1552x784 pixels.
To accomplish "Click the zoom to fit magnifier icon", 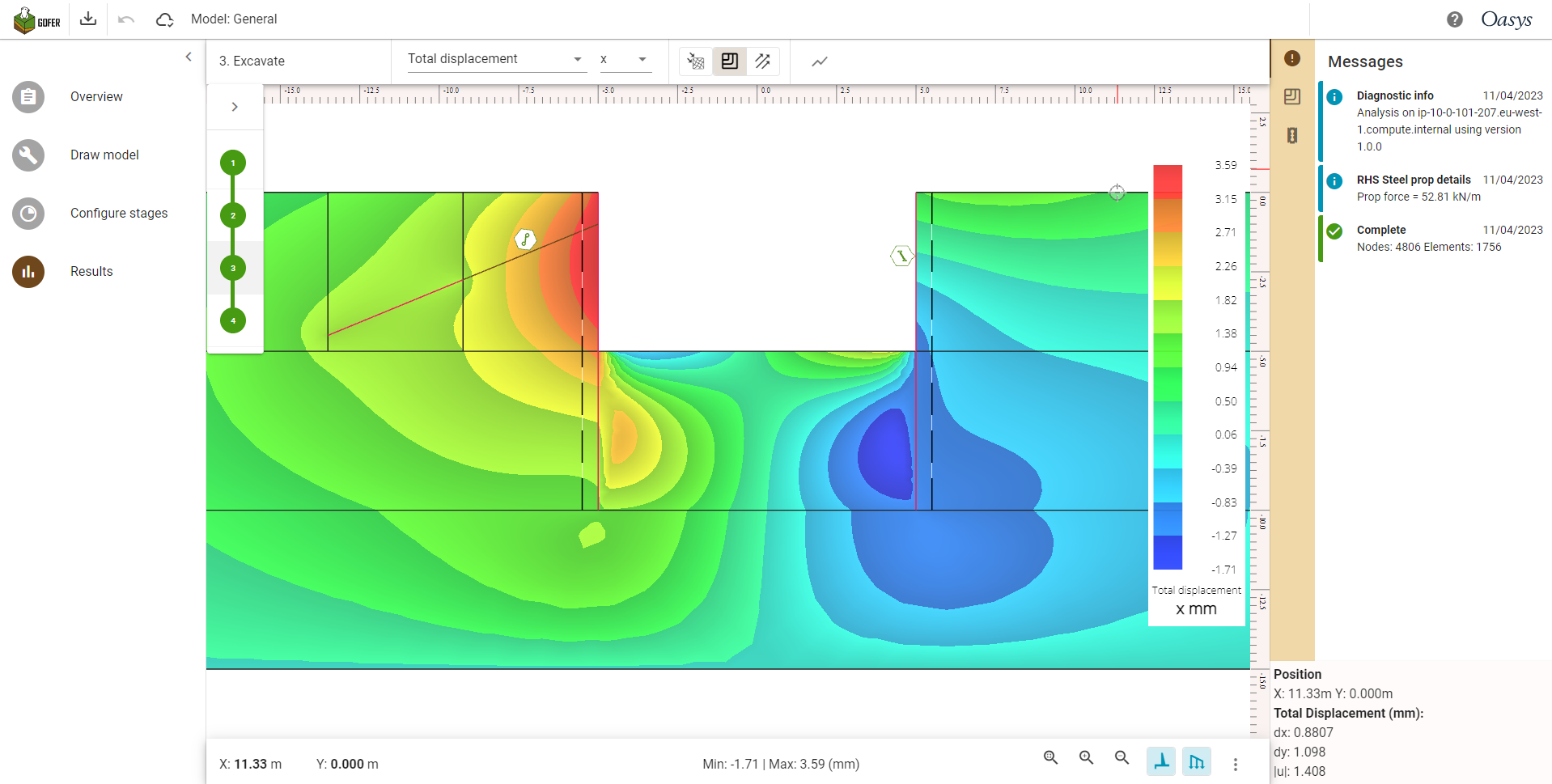I will [1050, 758].
